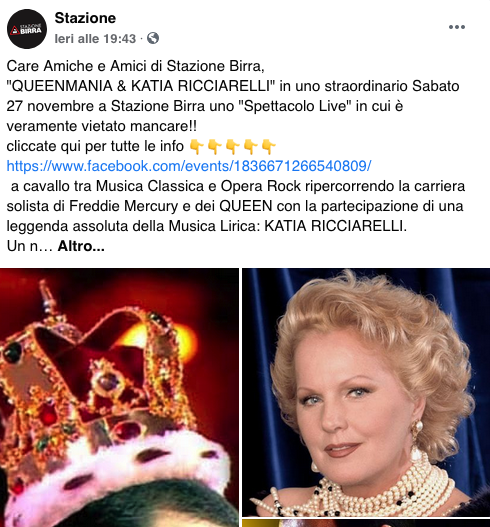Open the Stazione page name link
The width and height of the screenshot is (490, 527).
point(85,18)
